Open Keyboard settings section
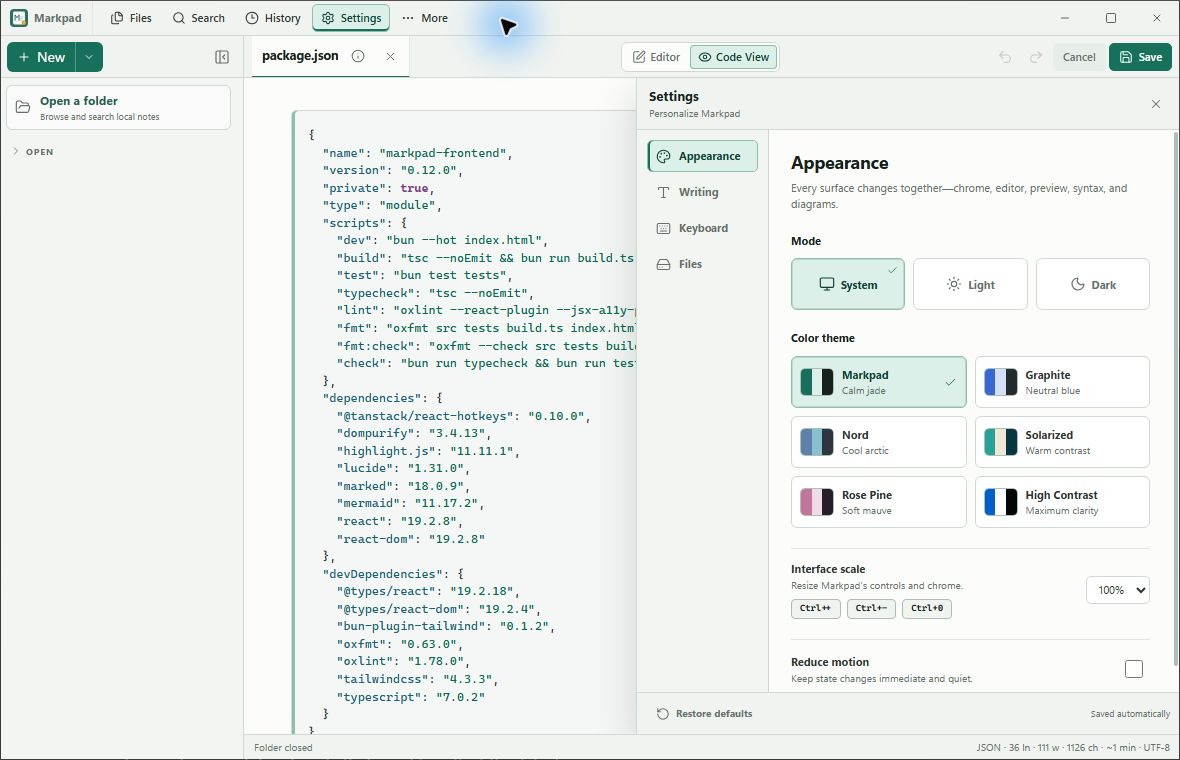 (x=703, y=228)
